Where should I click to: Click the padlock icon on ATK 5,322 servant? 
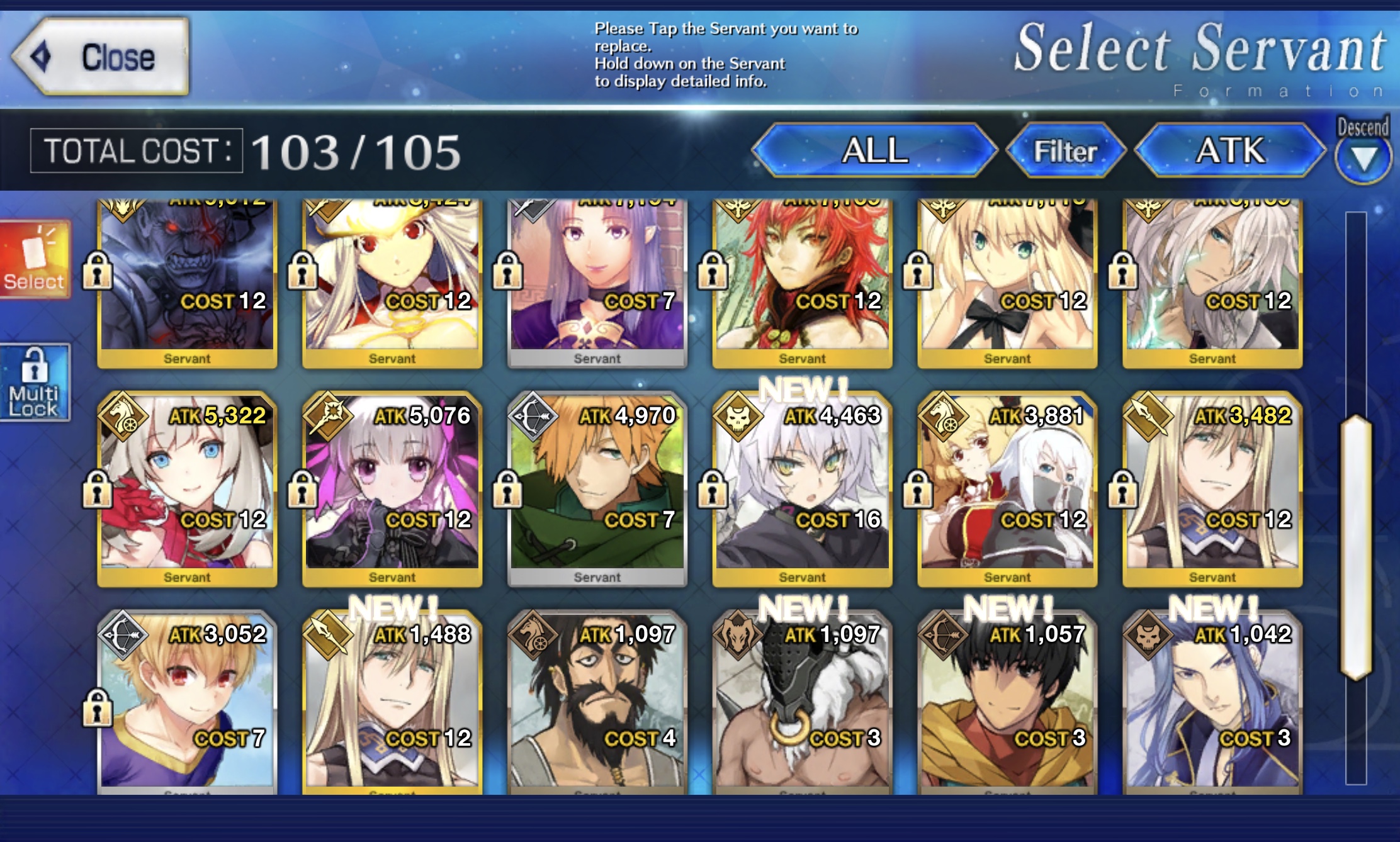[x=98, y=490]
